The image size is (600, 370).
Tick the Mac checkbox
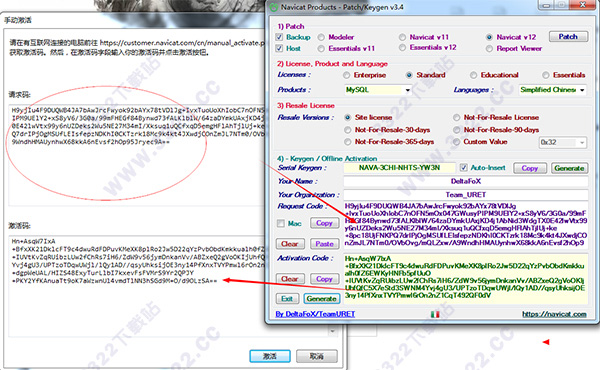[x=281, y=223]
